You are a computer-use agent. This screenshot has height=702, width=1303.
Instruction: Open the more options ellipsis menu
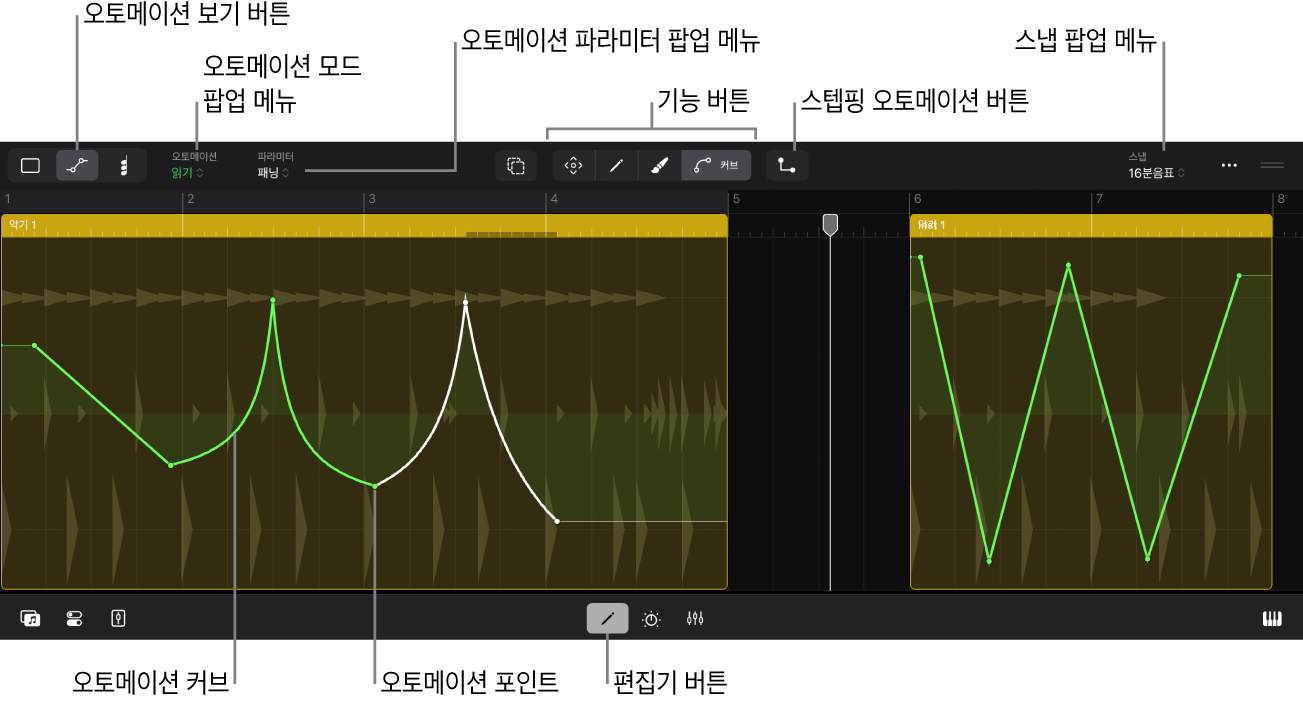[1230, 165]
